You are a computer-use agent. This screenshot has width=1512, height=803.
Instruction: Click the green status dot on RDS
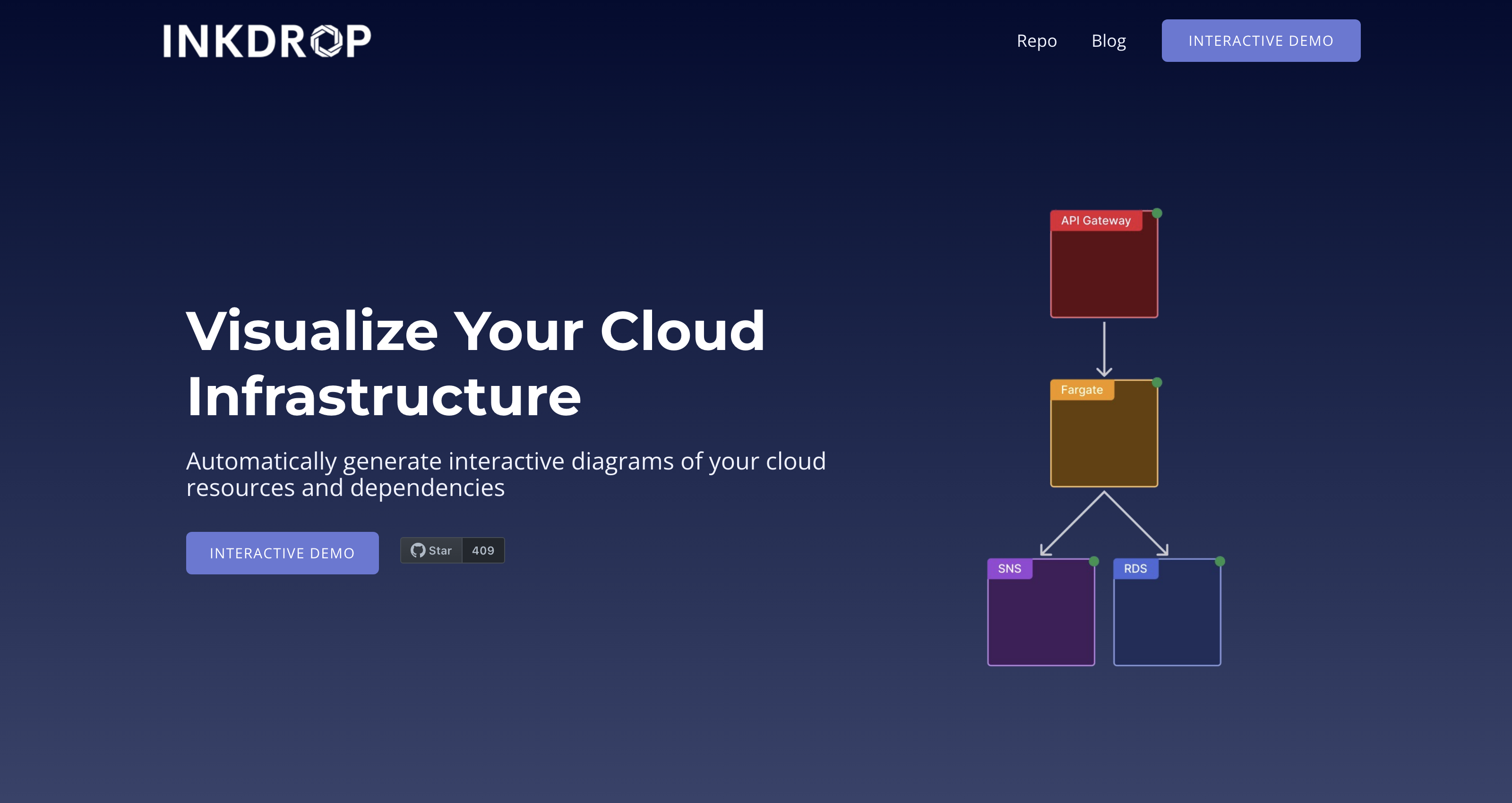point(1220,561)
